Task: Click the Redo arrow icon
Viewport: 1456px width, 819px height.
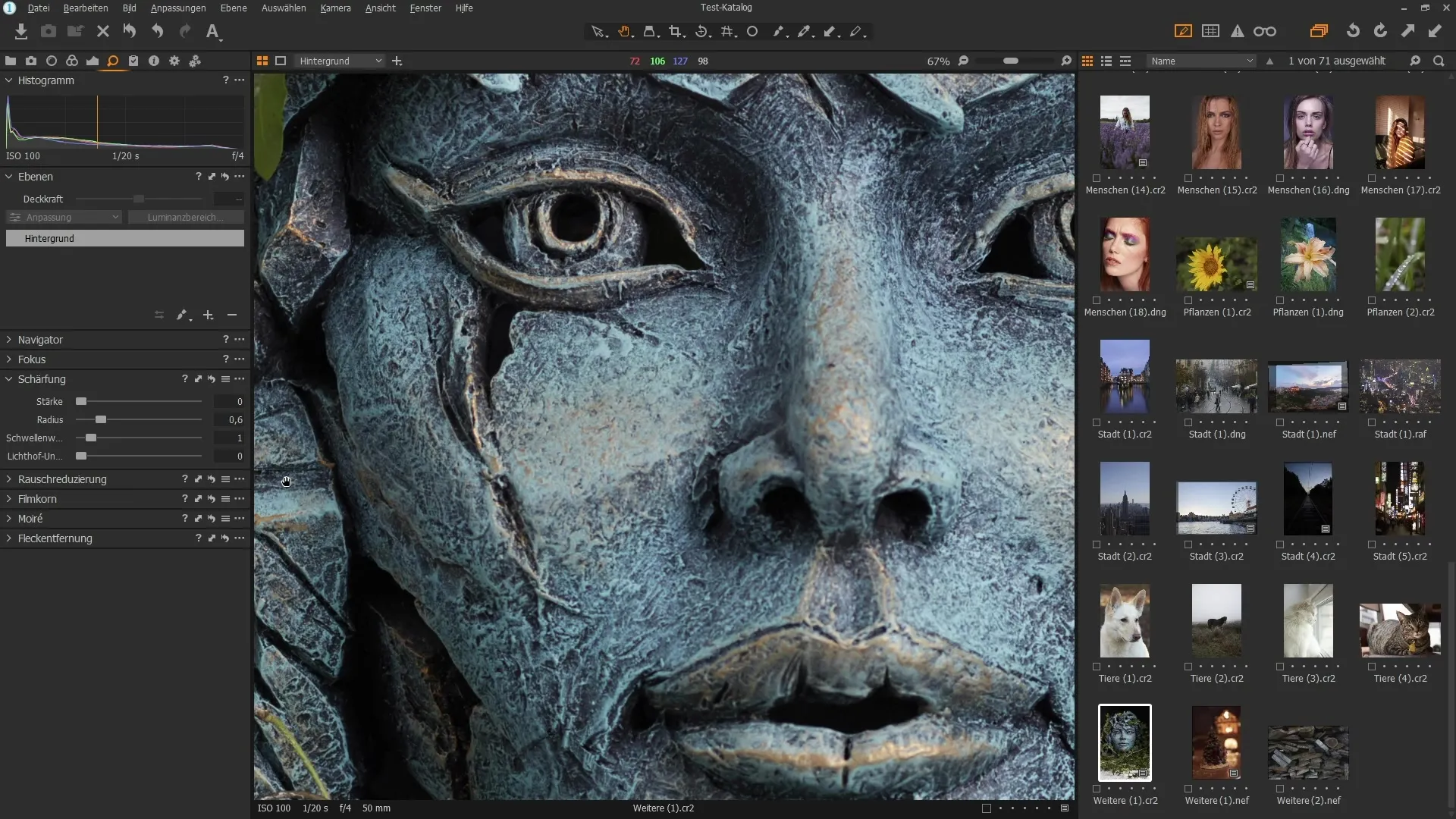Action: pyautogui.click(x=184, y=32)
